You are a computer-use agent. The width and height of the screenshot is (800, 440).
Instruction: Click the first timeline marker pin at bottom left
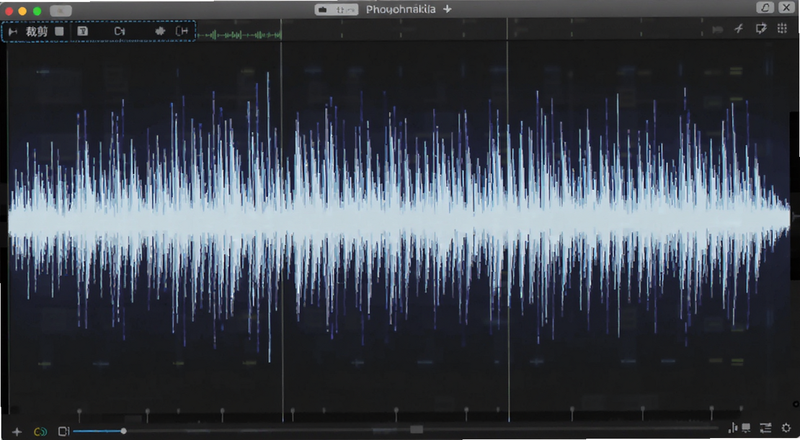pyautogui.click(x=79, y=414)
